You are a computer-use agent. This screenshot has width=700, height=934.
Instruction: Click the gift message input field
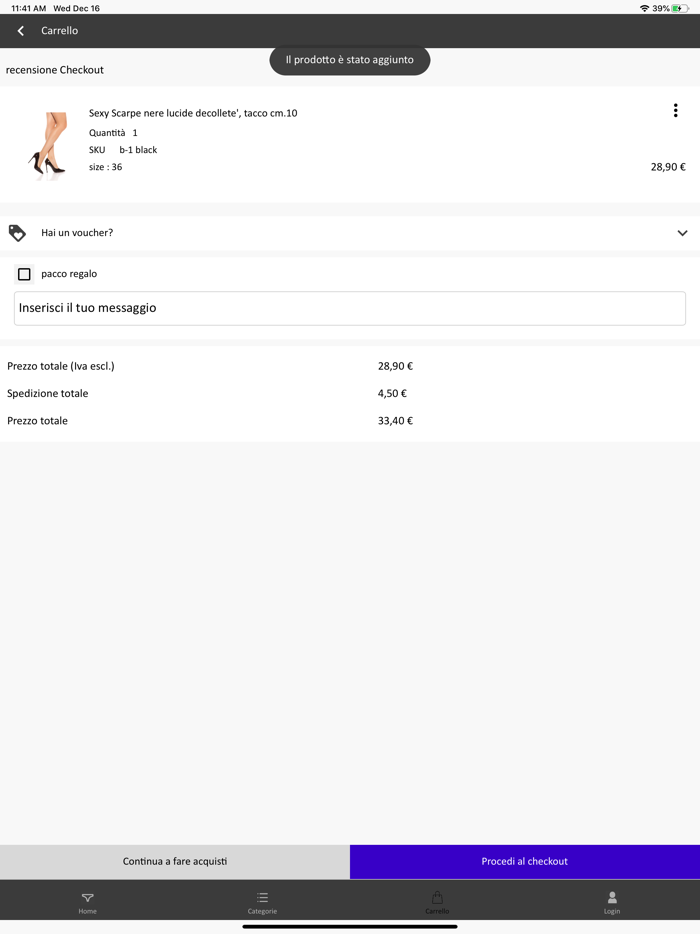[350, 308]
